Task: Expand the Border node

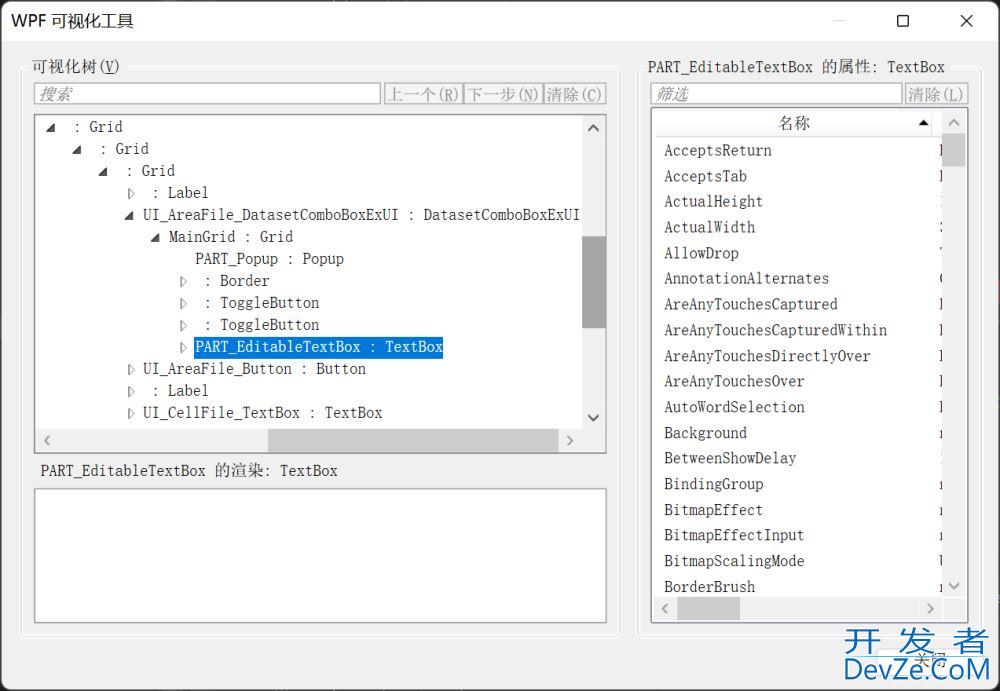Action: 183,281
